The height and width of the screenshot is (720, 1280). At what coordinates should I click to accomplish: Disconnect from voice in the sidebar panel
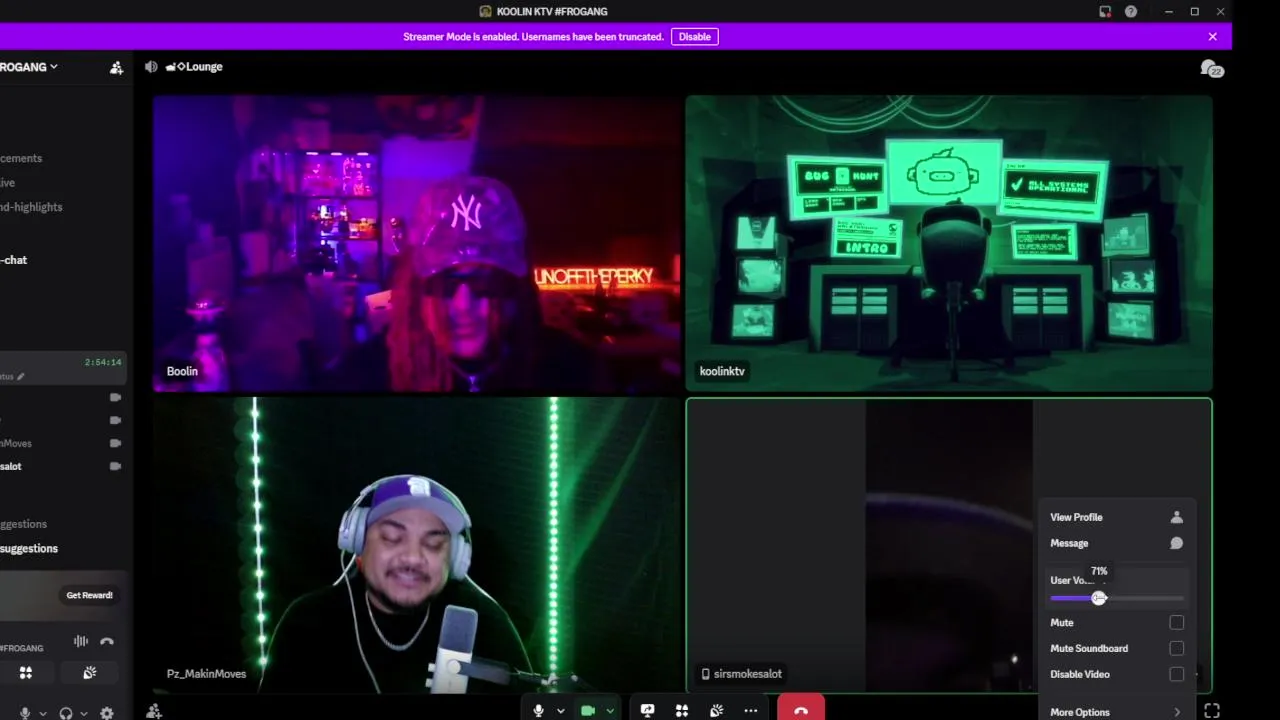point(107,641)
